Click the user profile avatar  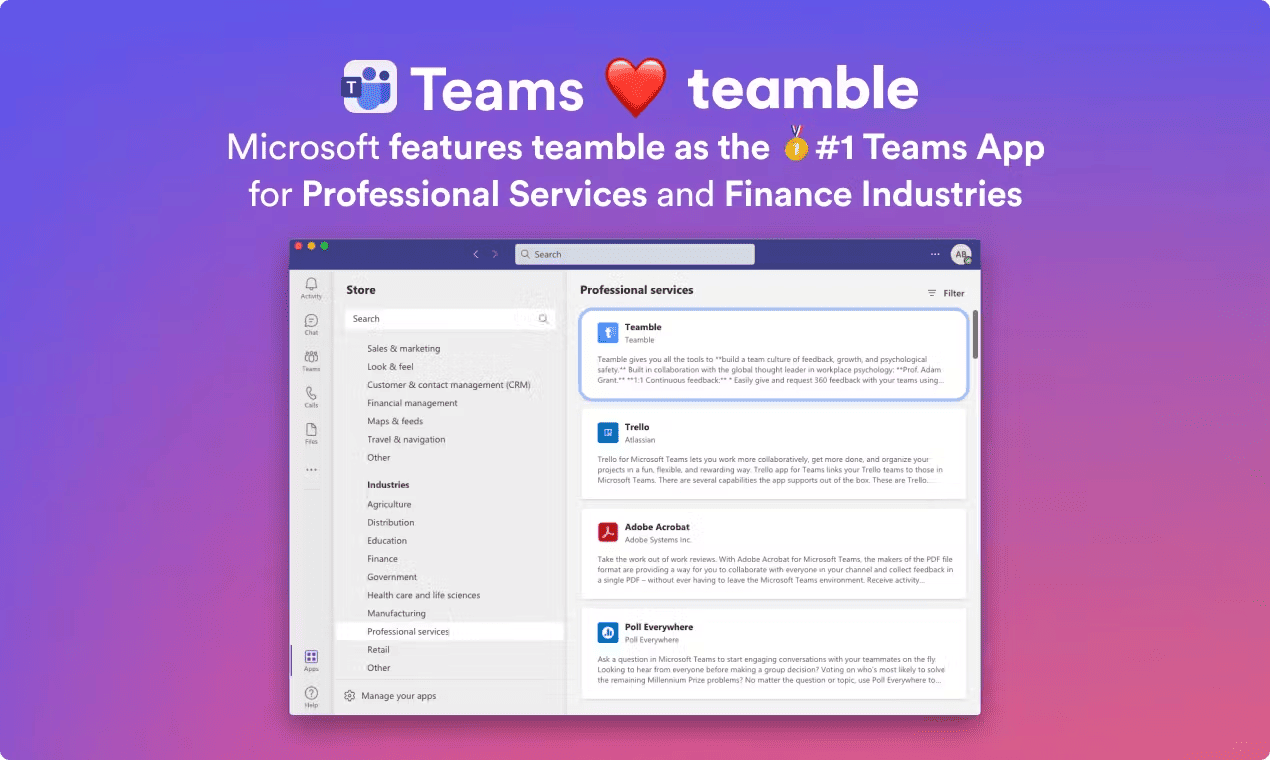[x=960, y=254]
